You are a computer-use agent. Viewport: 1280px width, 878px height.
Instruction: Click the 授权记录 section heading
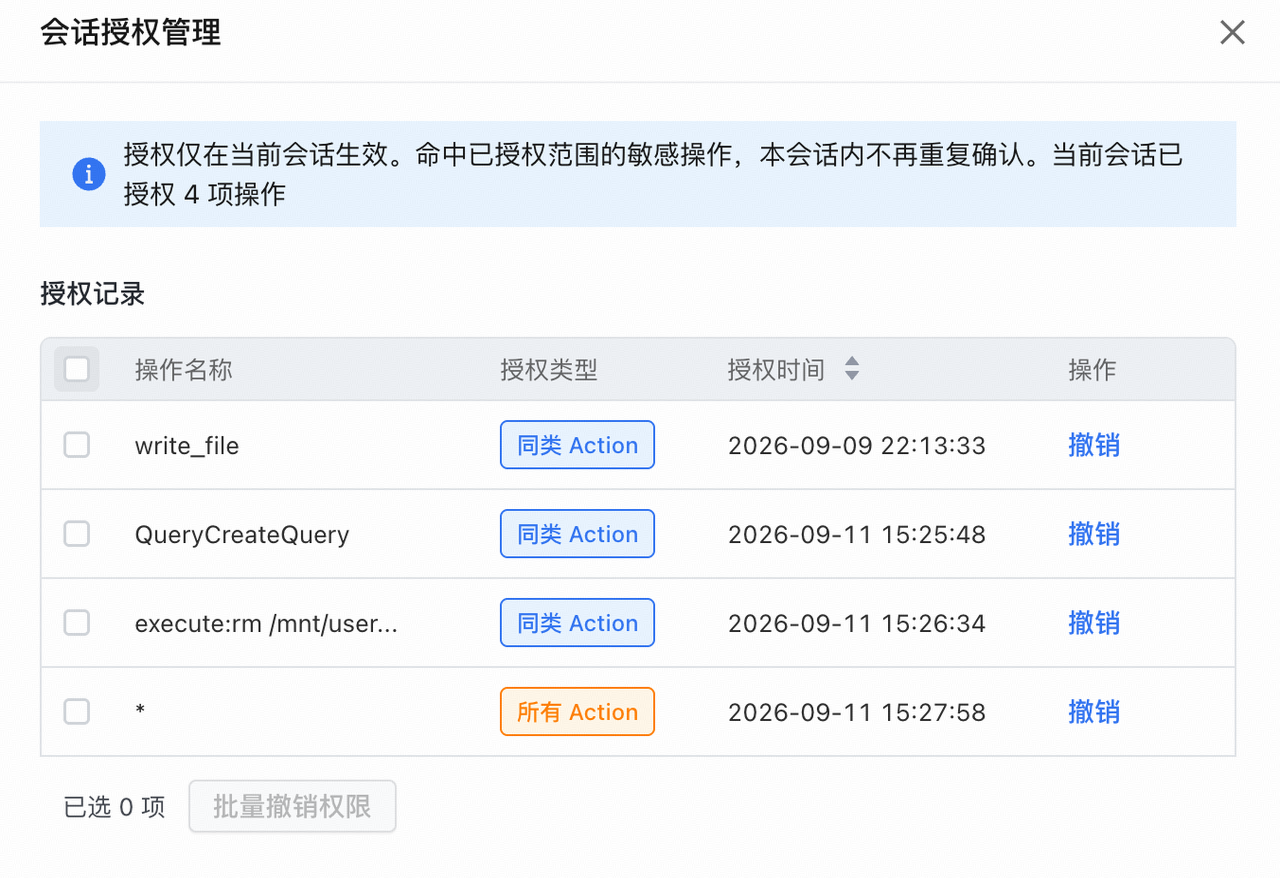tap(93, 293)
